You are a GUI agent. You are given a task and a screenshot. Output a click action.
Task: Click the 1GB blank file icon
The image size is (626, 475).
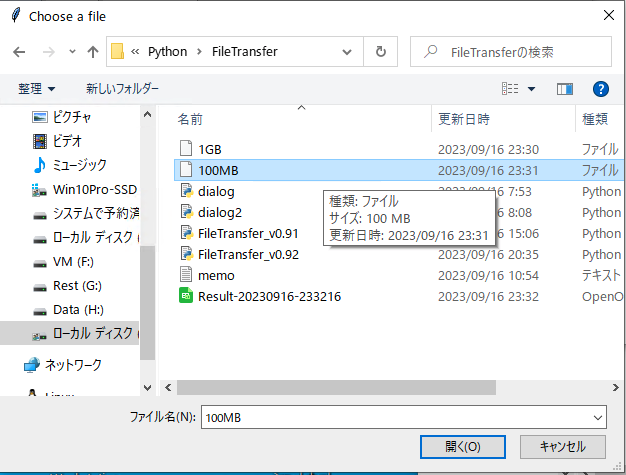(186, 148)
